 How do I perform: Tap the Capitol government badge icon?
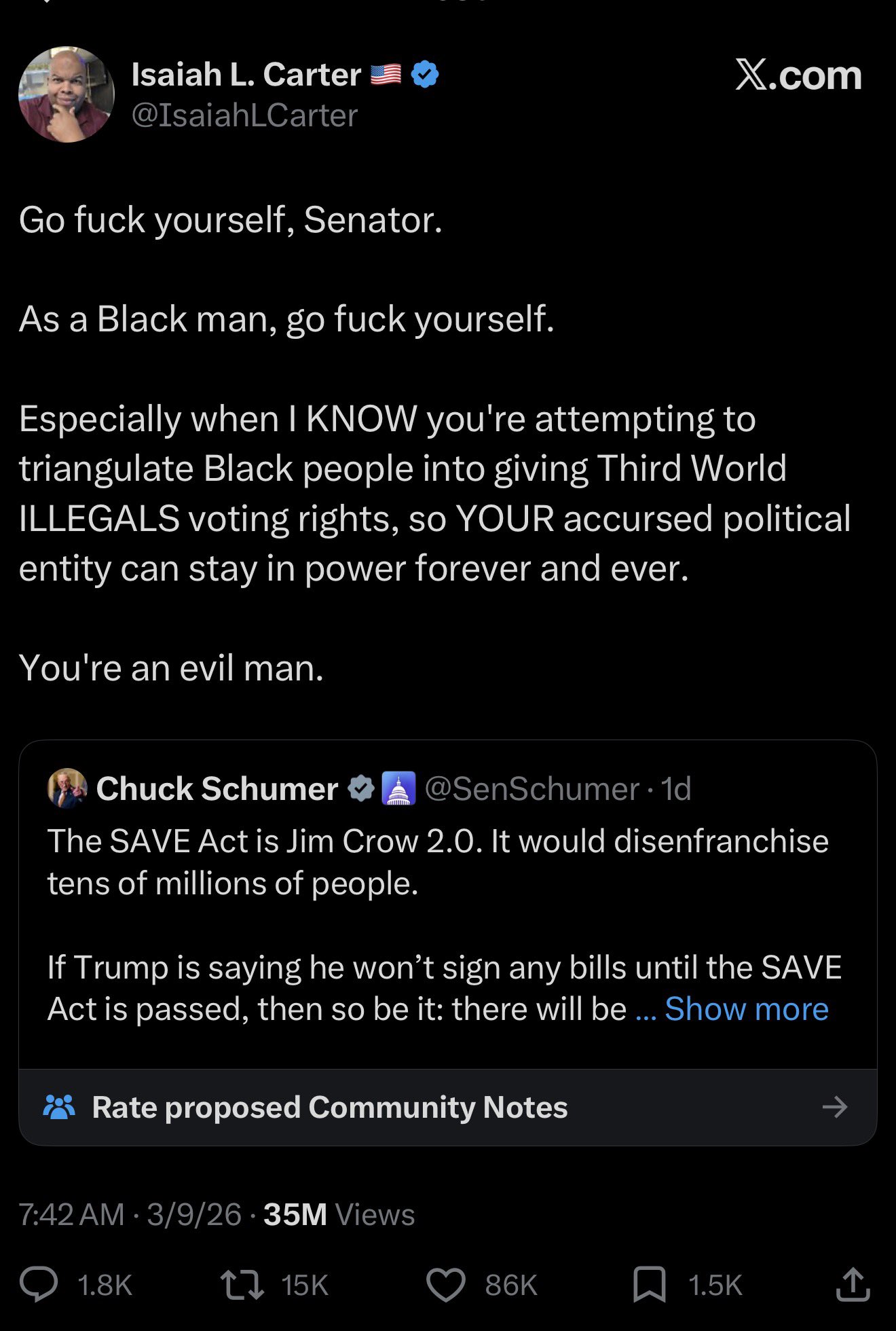click(x=398, y=788)
